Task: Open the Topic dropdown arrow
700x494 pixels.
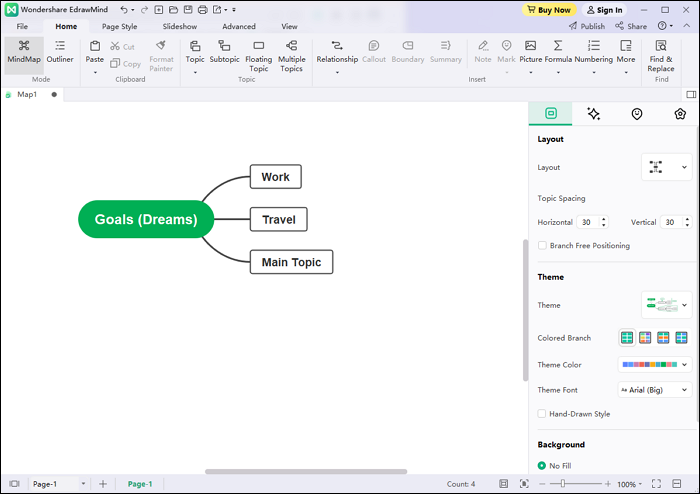Action: pos(195,72)
